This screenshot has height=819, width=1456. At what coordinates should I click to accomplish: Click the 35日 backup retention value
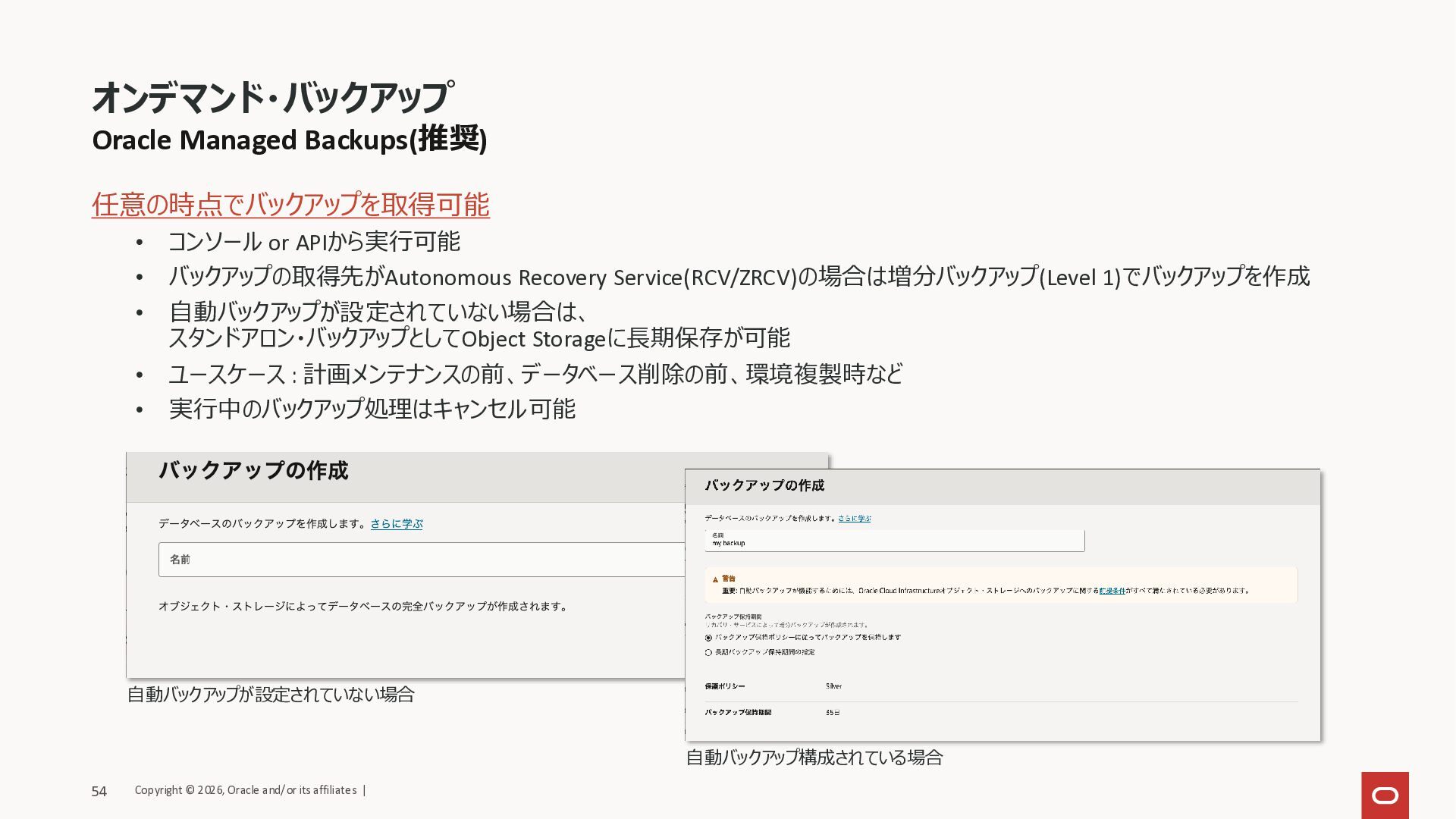[x=832, y=713]
